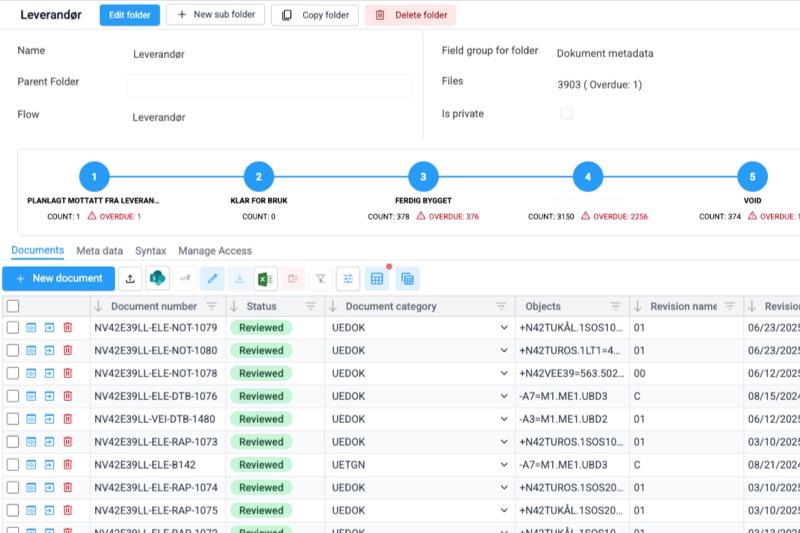
Task: Check the row for NV42E39LL-ELE-RAP-1073
Action: point(13,442)
